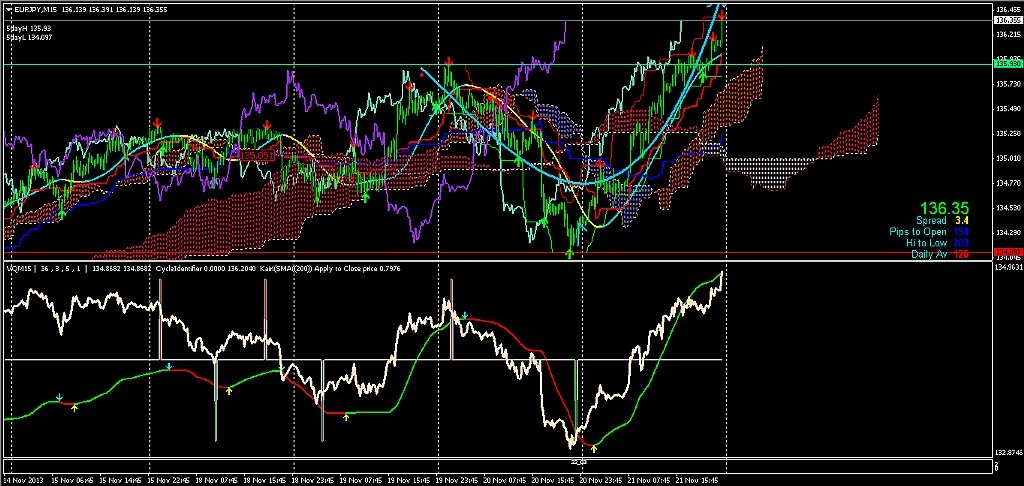Click the Kaki(SMA((200)) Apply to Close price label
Screen dimensions: 1024x486
[318, 268]
